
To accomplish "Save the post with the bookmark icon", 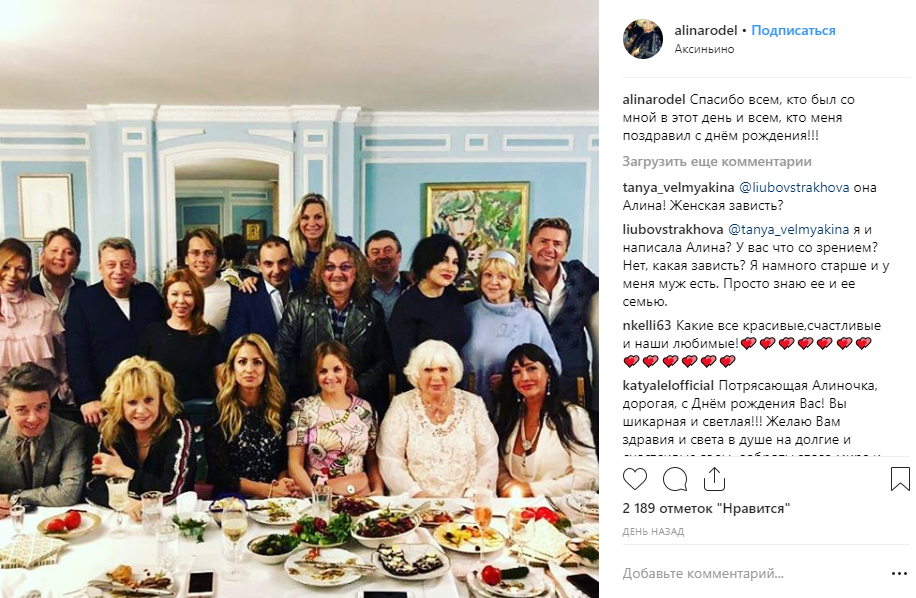I will tap(899, 479).
